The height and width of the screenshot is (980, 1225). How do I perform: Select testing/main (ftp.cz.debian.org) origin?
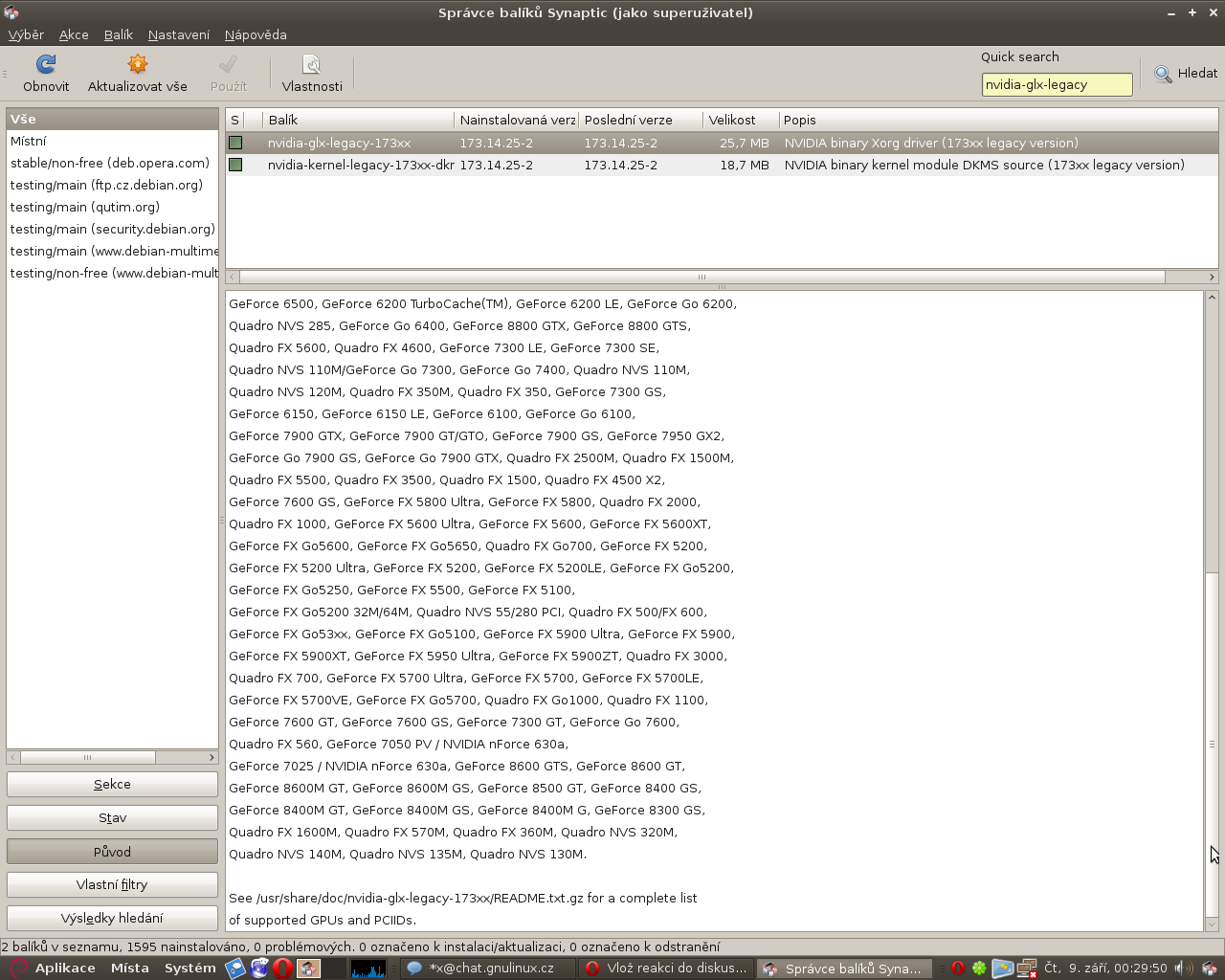coord(112,185)
